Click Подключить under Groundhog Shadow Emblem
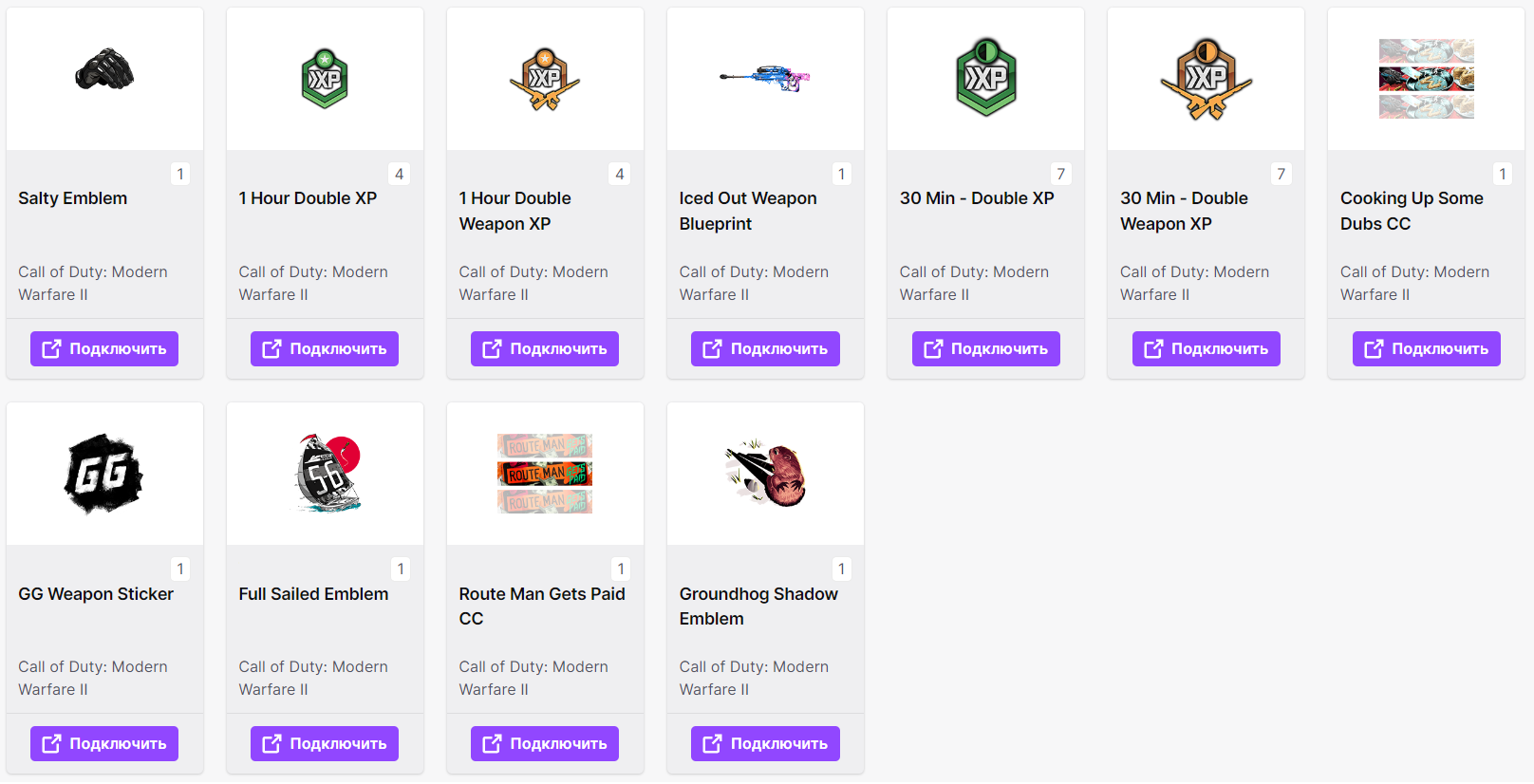This screenshot has width=1534, height=784. point(765,743)
